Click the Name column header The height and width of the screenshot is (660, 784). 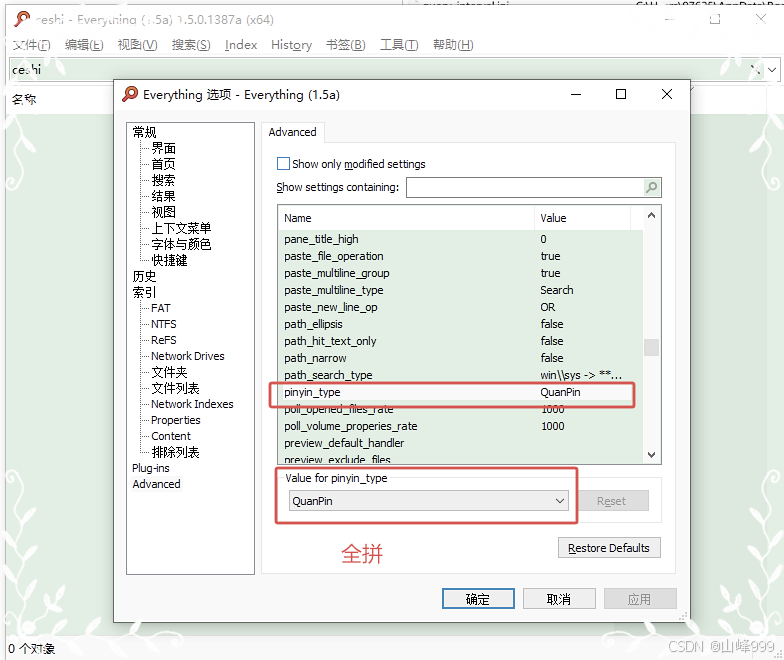click(x=406, y=218)
